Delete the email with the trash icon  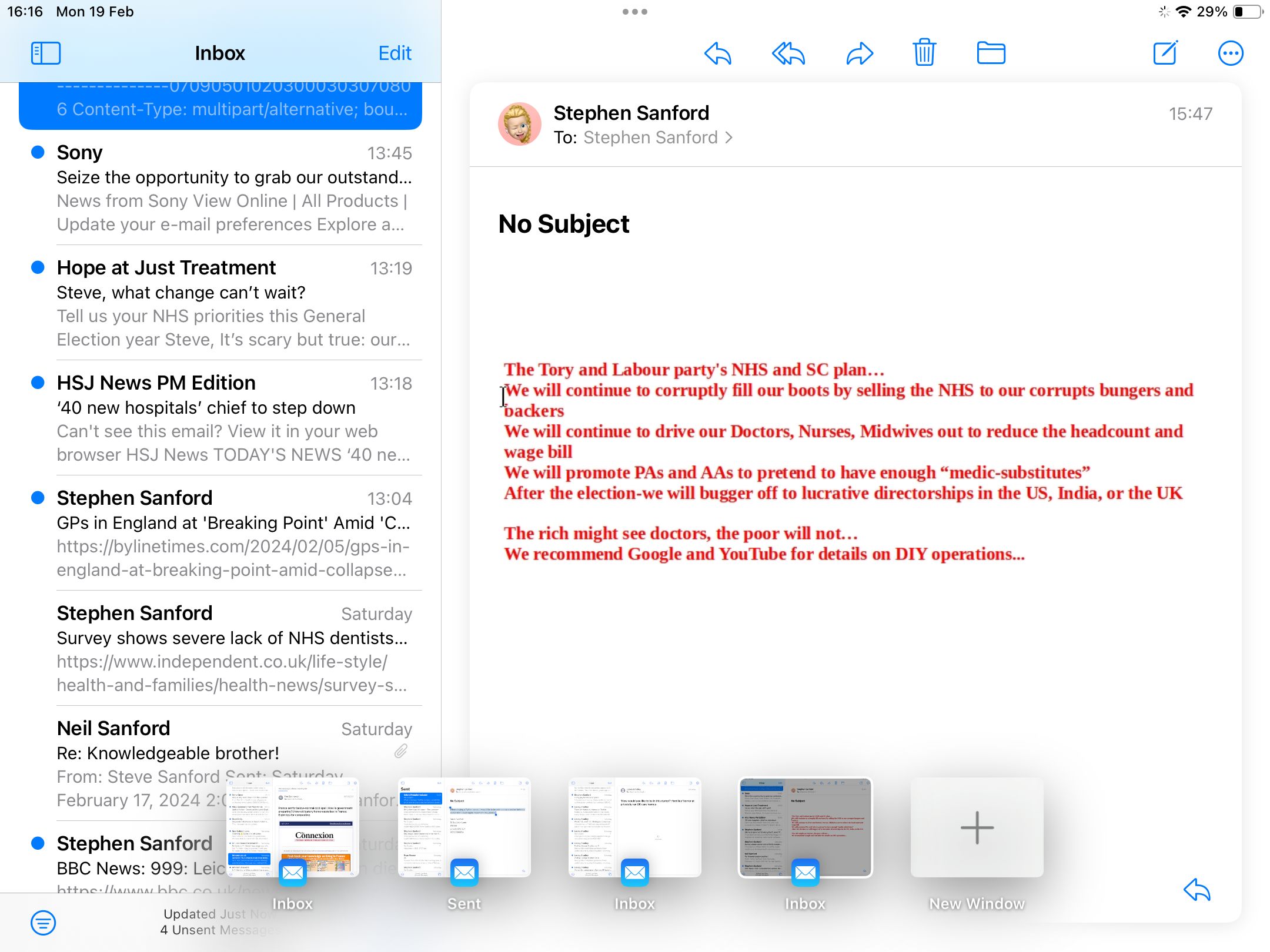click(924, 53)
